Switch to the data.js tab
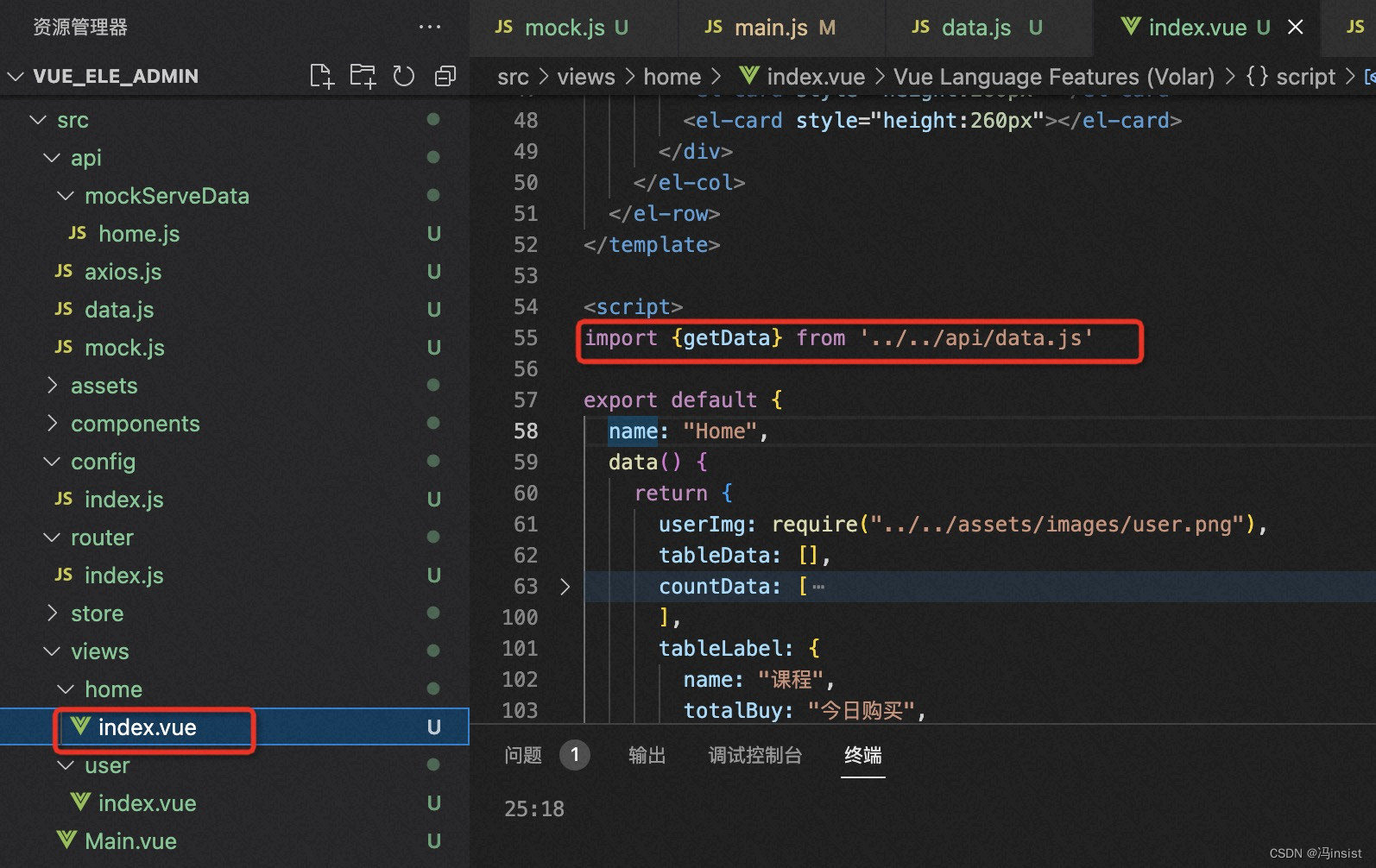 point(989,28)
